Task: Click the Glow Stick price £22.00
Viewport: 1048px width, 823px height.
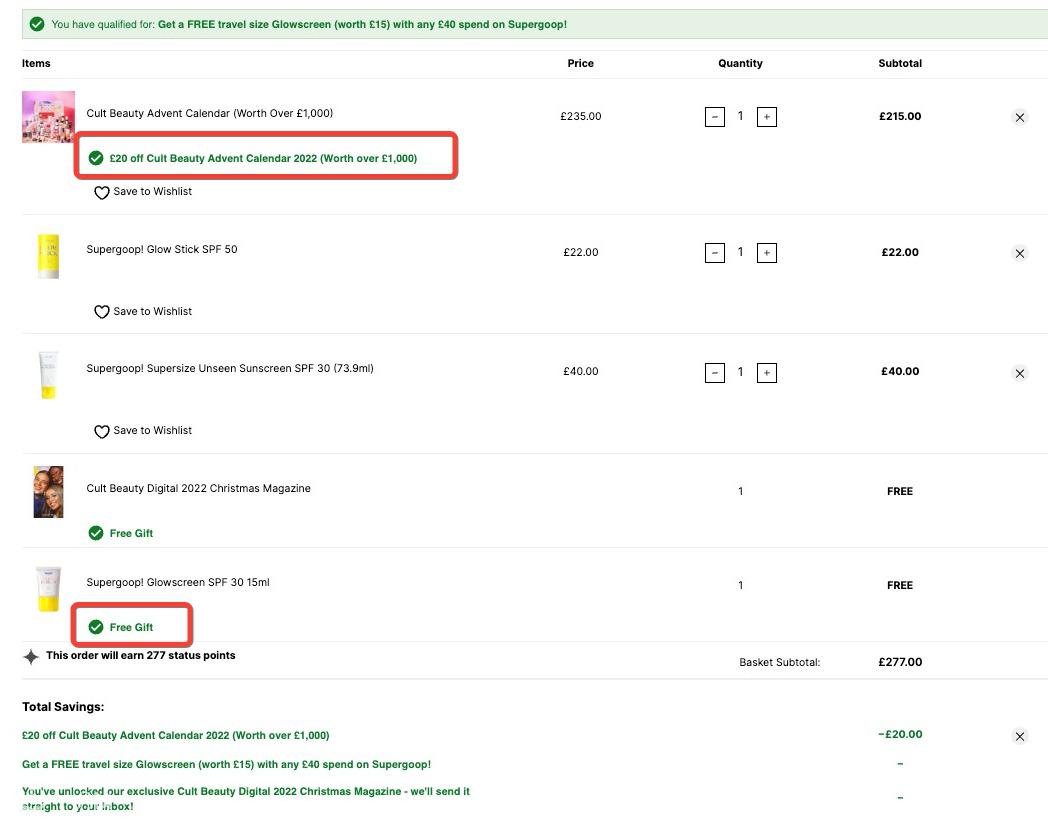Action: coord(581,252)
